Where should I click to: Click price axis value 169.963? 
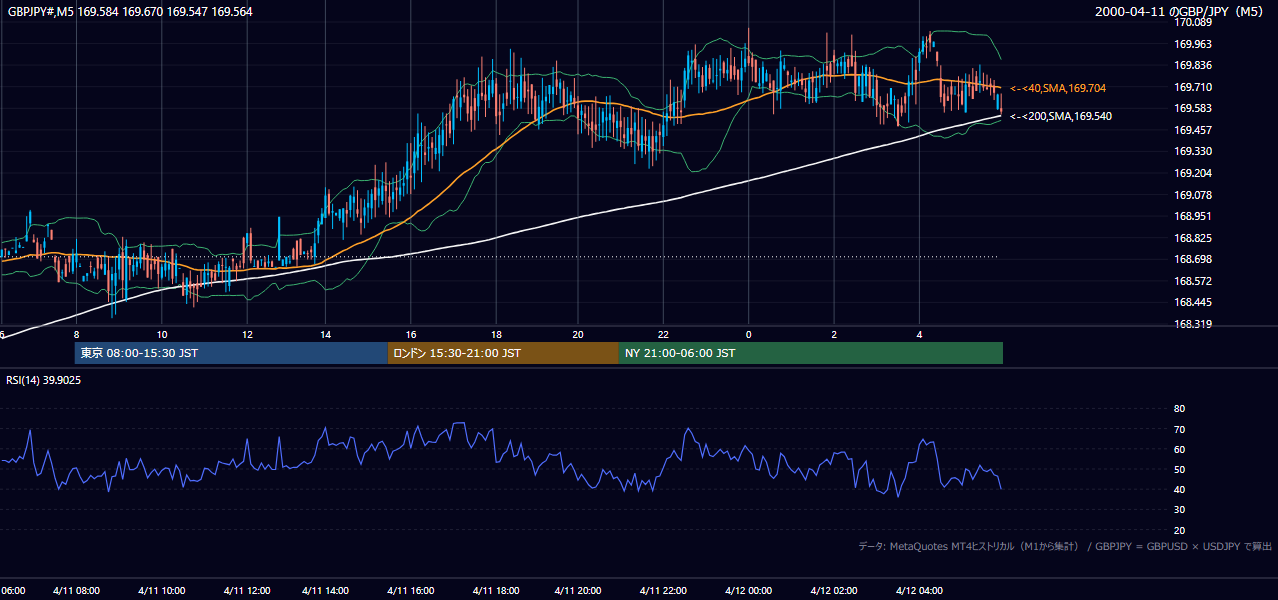(x=1192, y=44)
